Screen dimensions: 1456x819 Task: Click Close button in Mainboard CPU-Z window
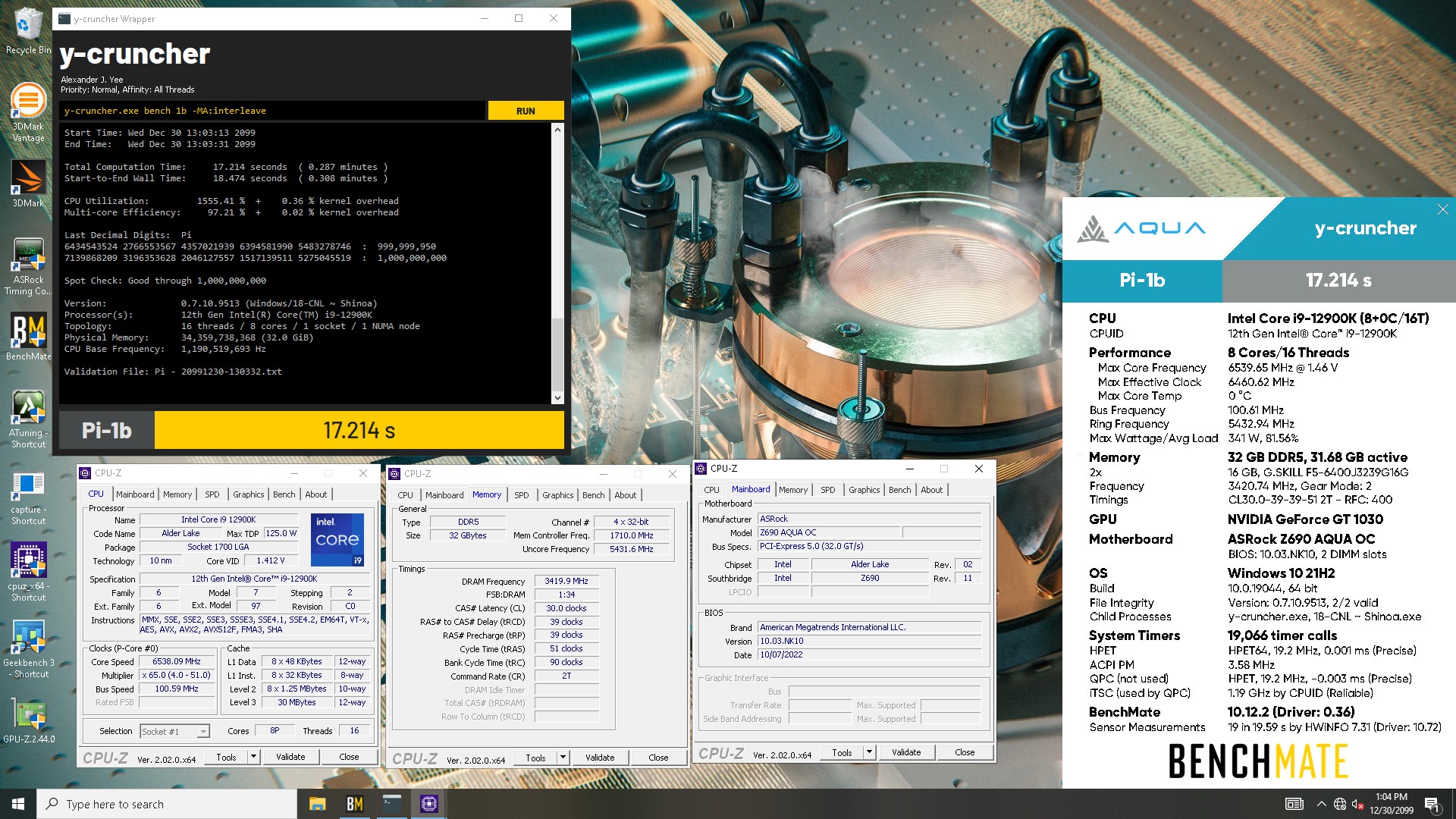pyautogui.click(x=965, y=752)
